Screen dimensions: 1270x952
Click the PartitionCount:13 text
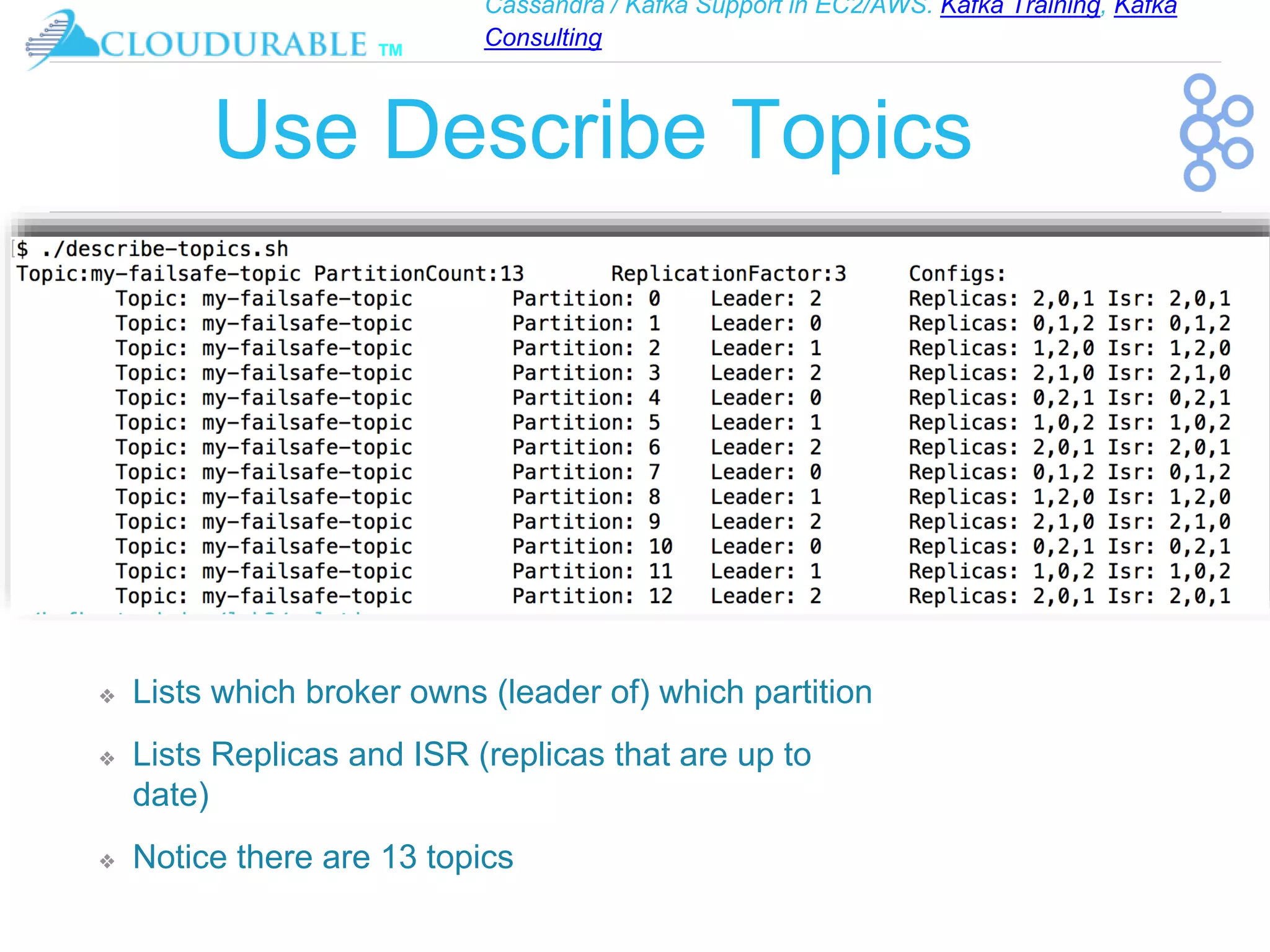419,274
